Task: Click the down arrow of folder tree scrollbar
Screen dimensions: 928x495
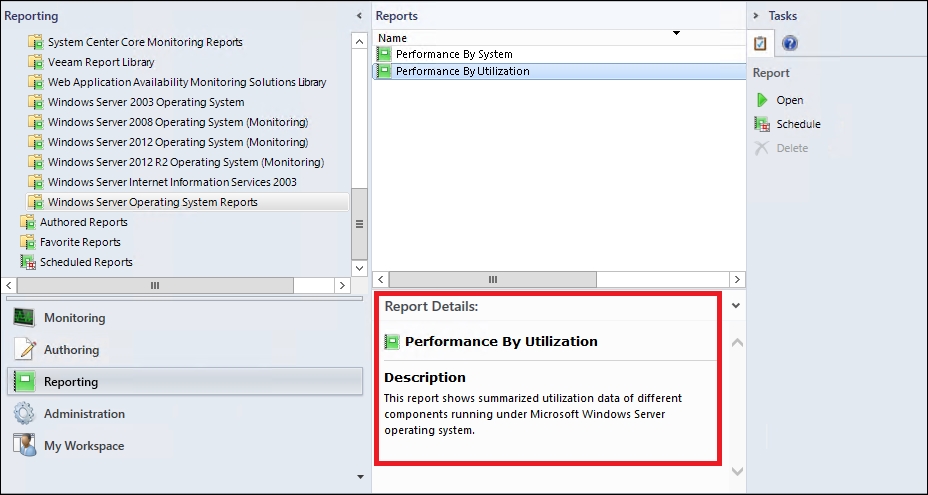Action: pos(359,268)
